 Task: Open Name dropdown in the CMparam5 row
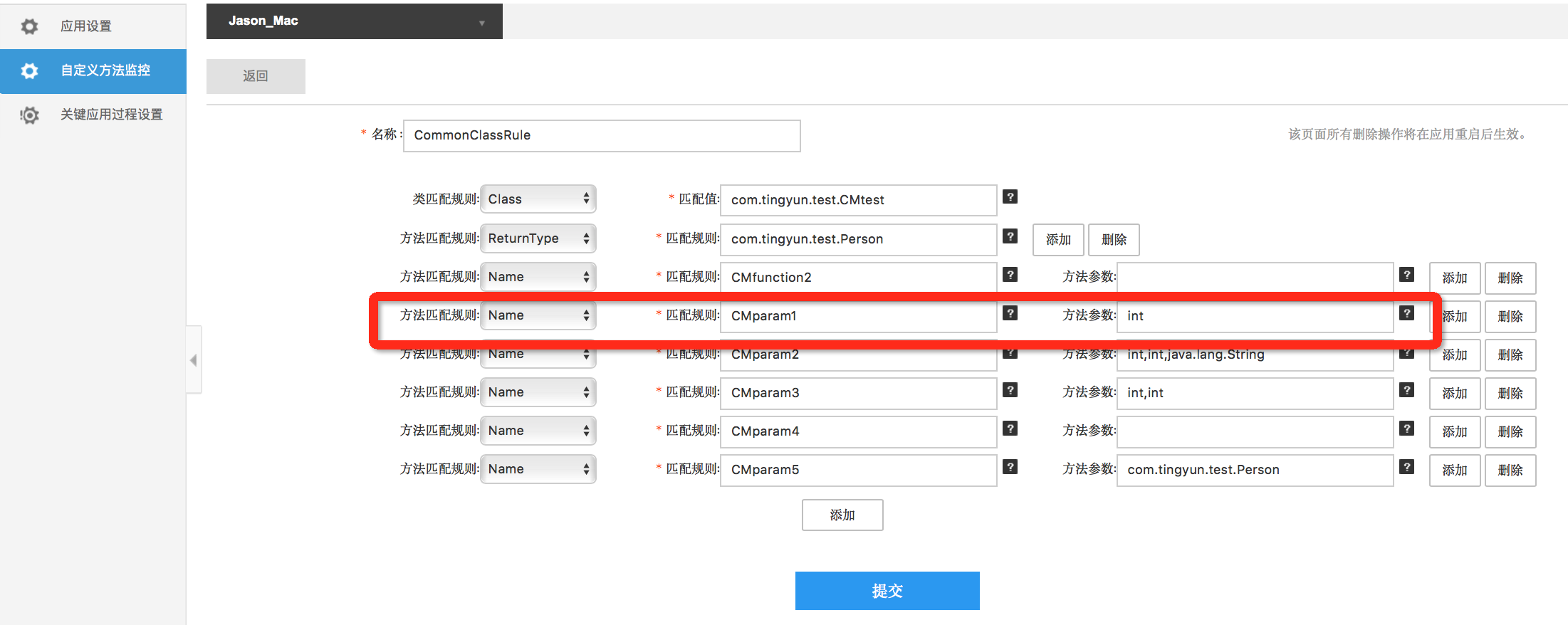click(538, 469)
